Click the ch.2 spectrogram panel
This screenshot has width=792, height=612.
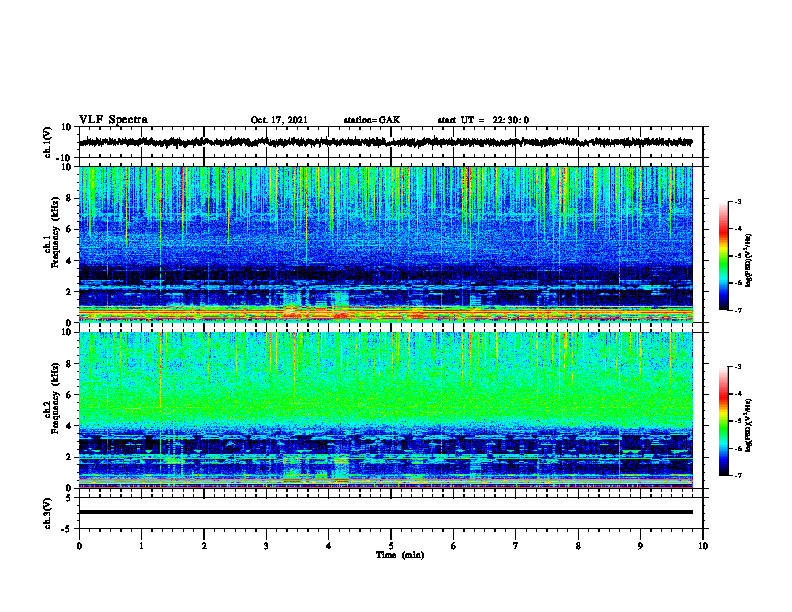pyautogui.click(x=385, y=410)
